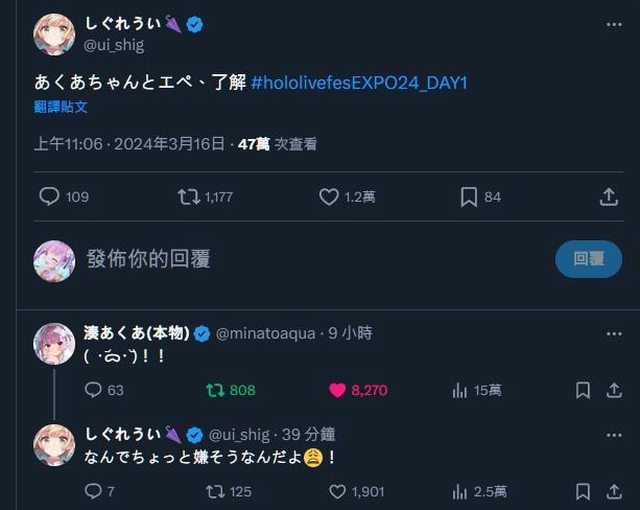Share the main tweet via share icon
Viewport: 640px width, 510px height.
(608, 197)
